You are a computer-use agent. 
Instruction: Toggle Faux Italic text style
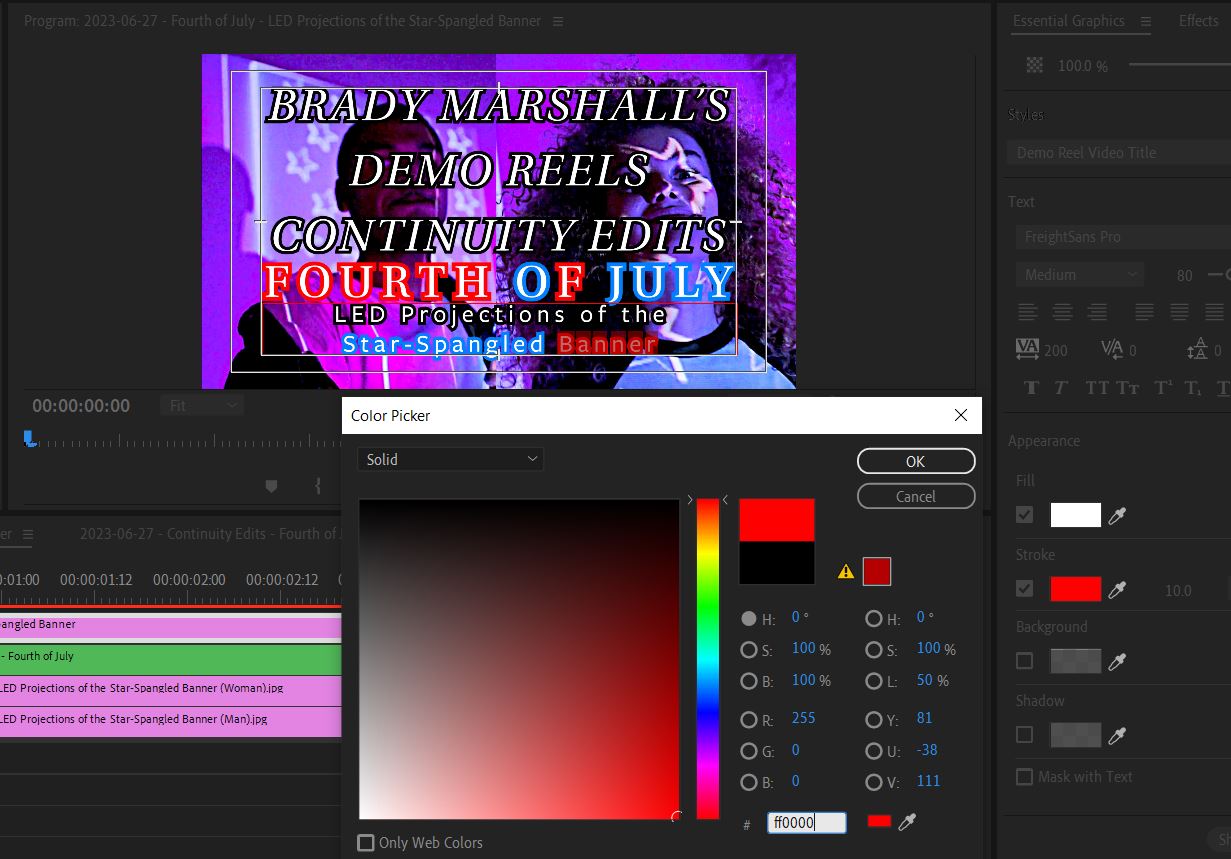1061,388
